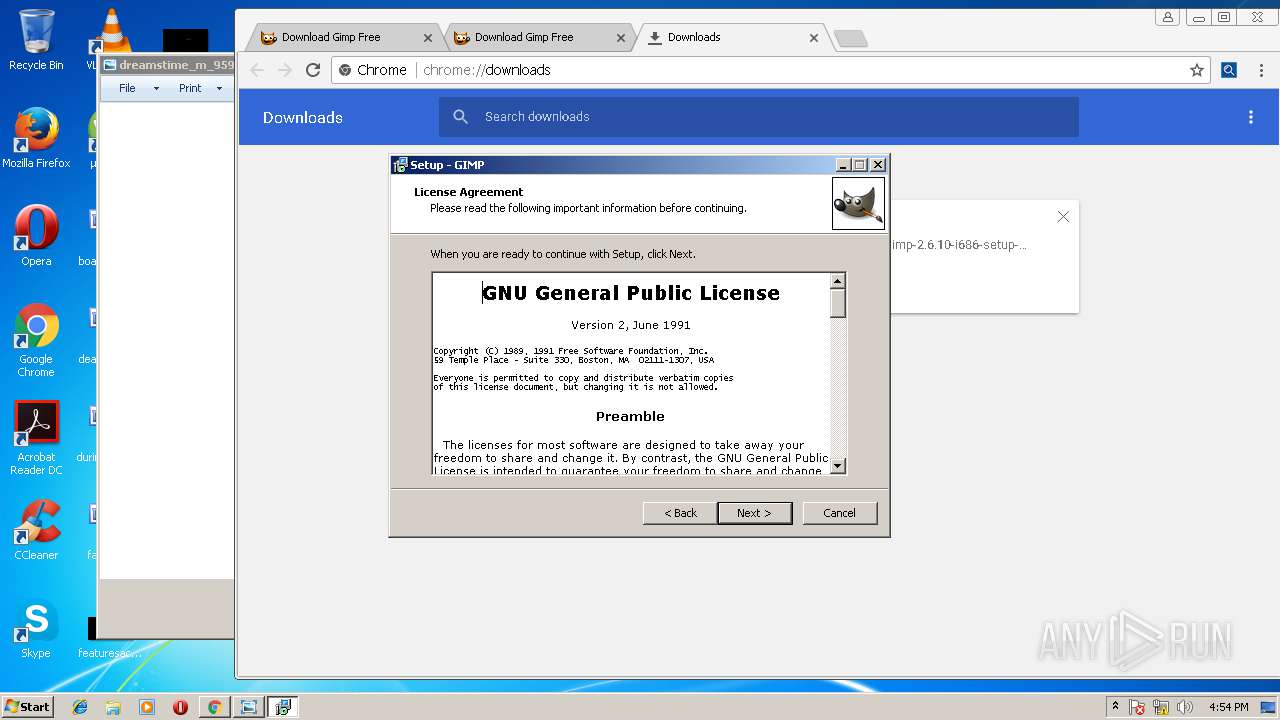Open Internet Explorer from taskbar
Viewport: 1280px width, 720px height.
click(x=80, y=707)
